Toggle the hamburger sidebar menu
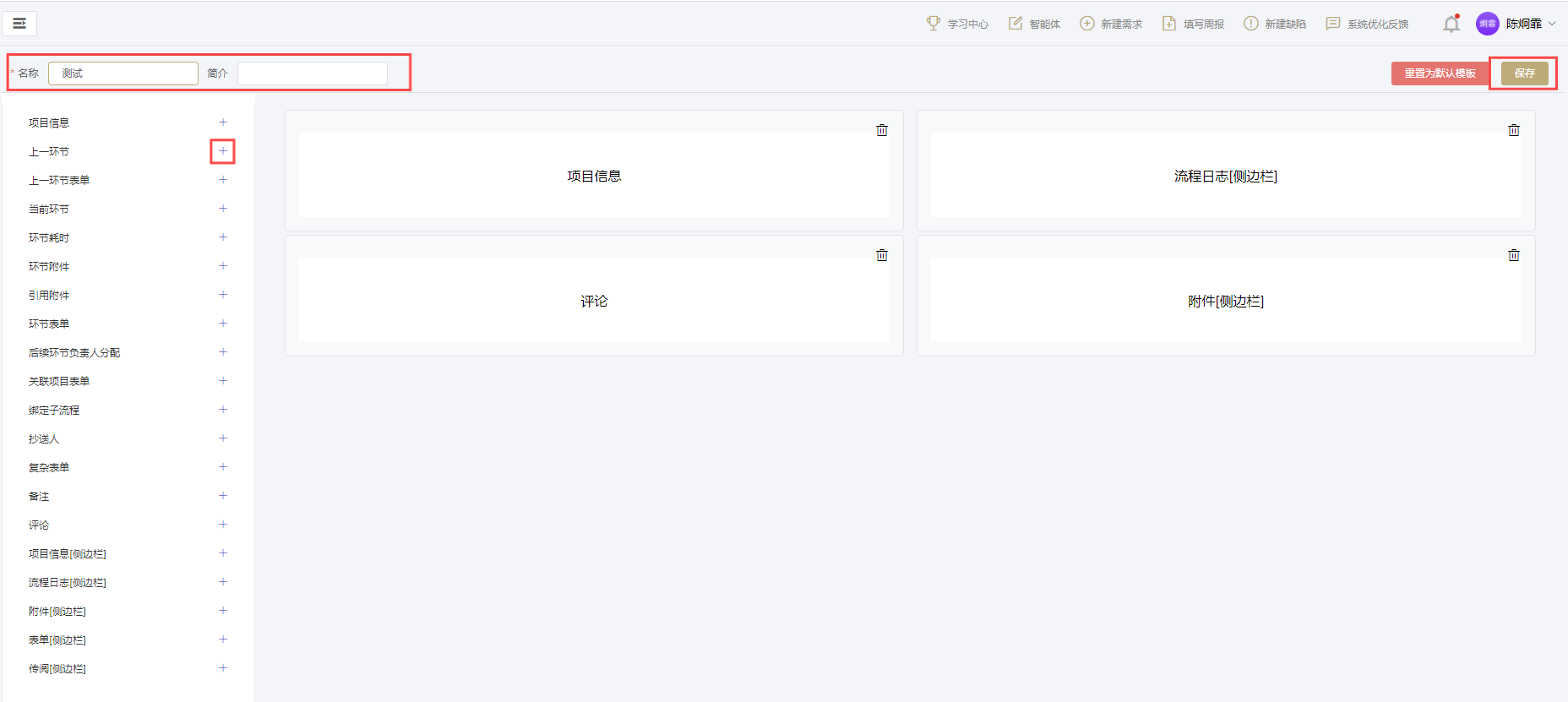This screenshot has width=1568, height=702. click(19, 23)
